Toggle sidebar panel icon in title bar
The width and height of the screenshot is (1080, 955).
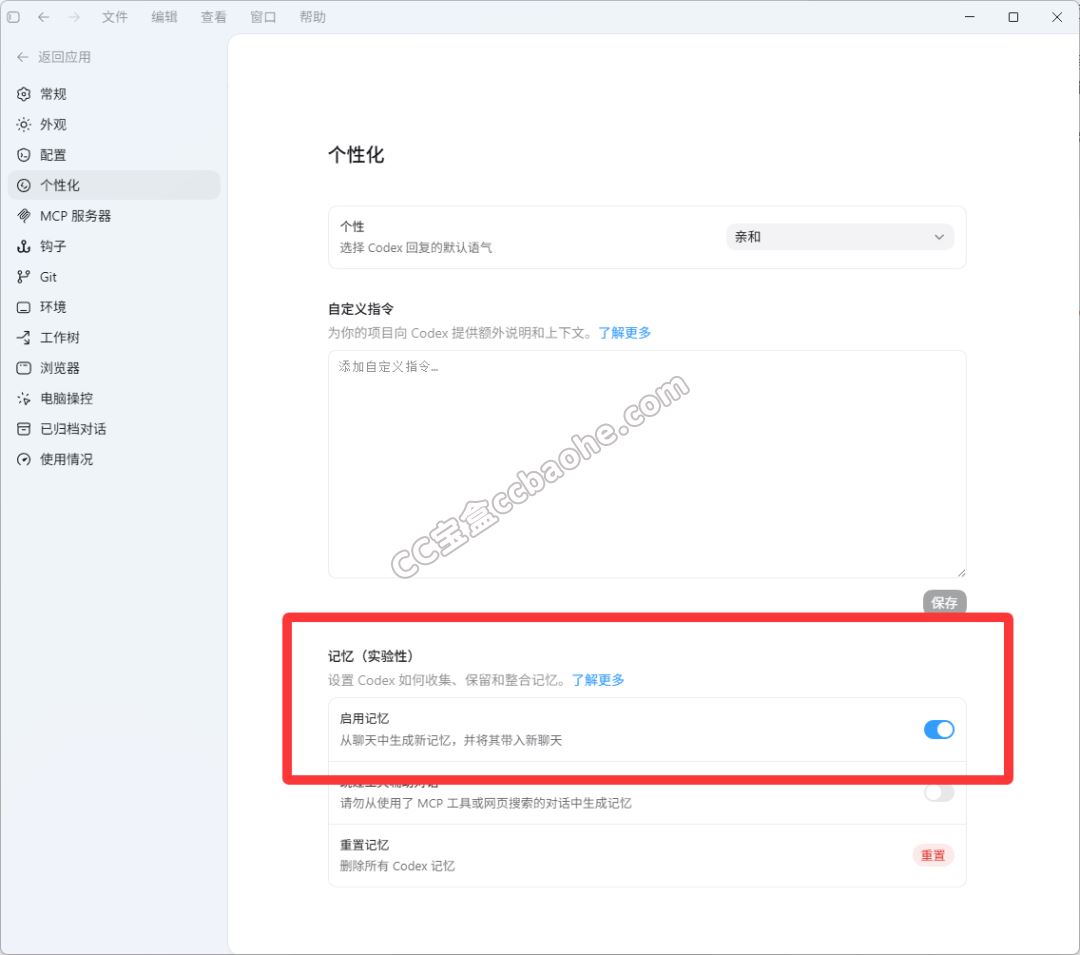coord(13,17)
